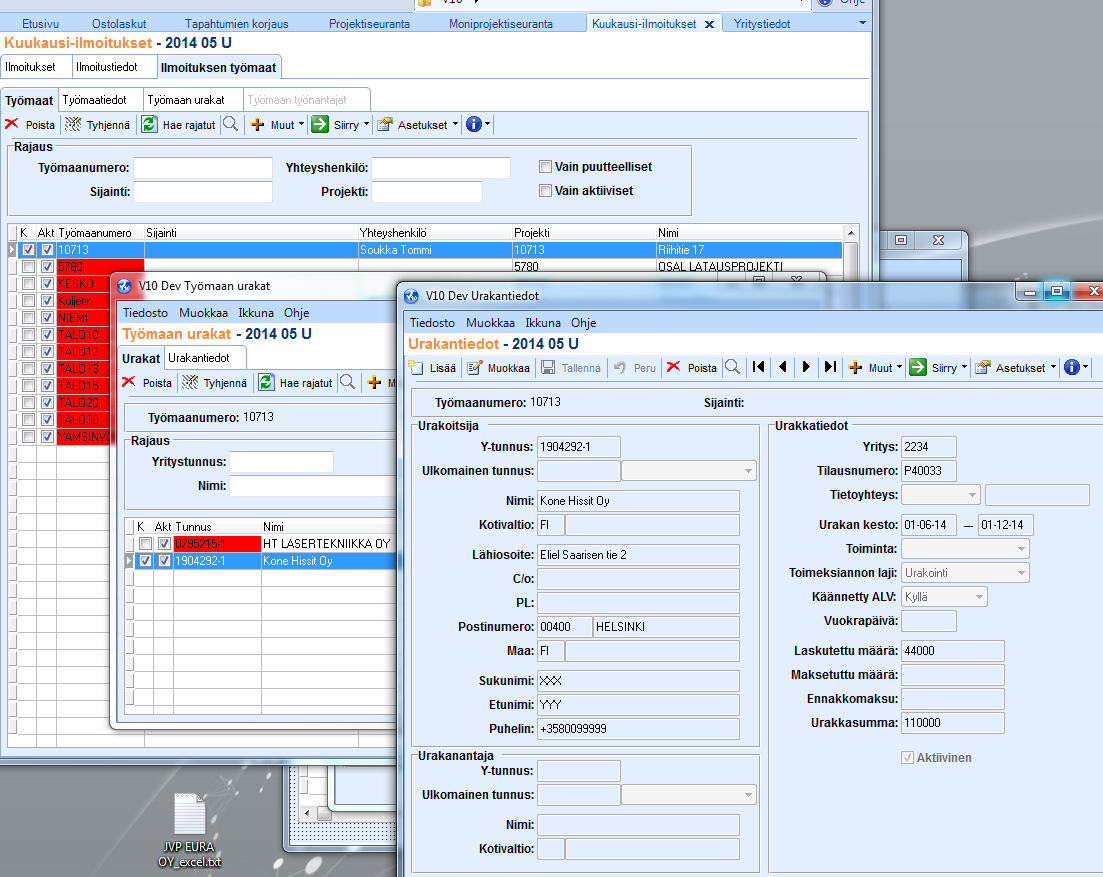Switch to Urakantiedot tab in Työmaan urakat
The image size is (1103, 877).
pos(199,358)
